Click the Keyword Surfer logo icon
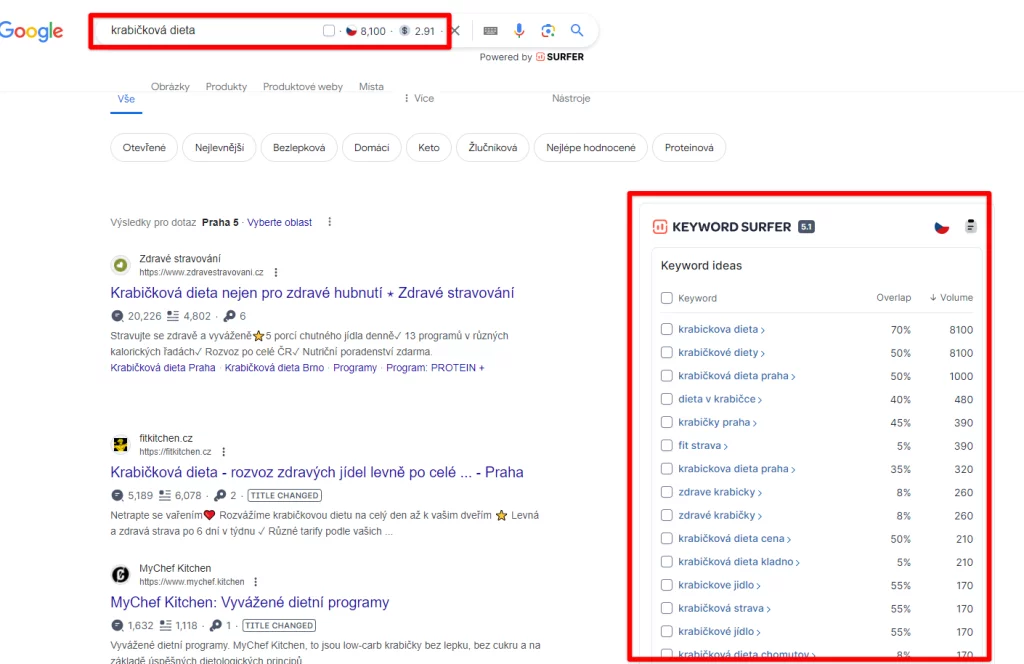 tap(660, 227)
